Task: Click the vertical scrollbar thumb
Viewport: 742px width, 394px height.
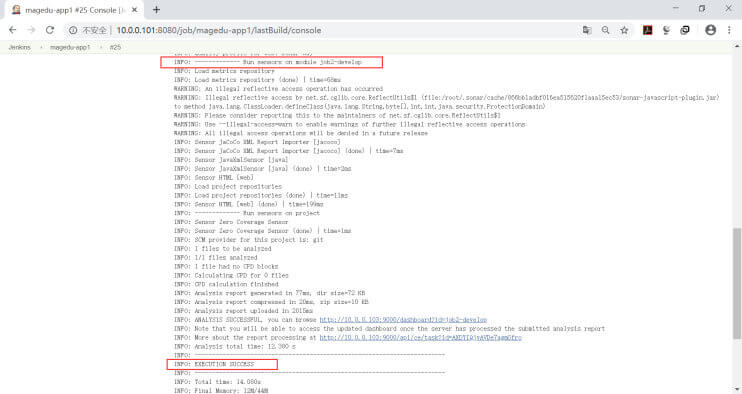Action: 737,283
